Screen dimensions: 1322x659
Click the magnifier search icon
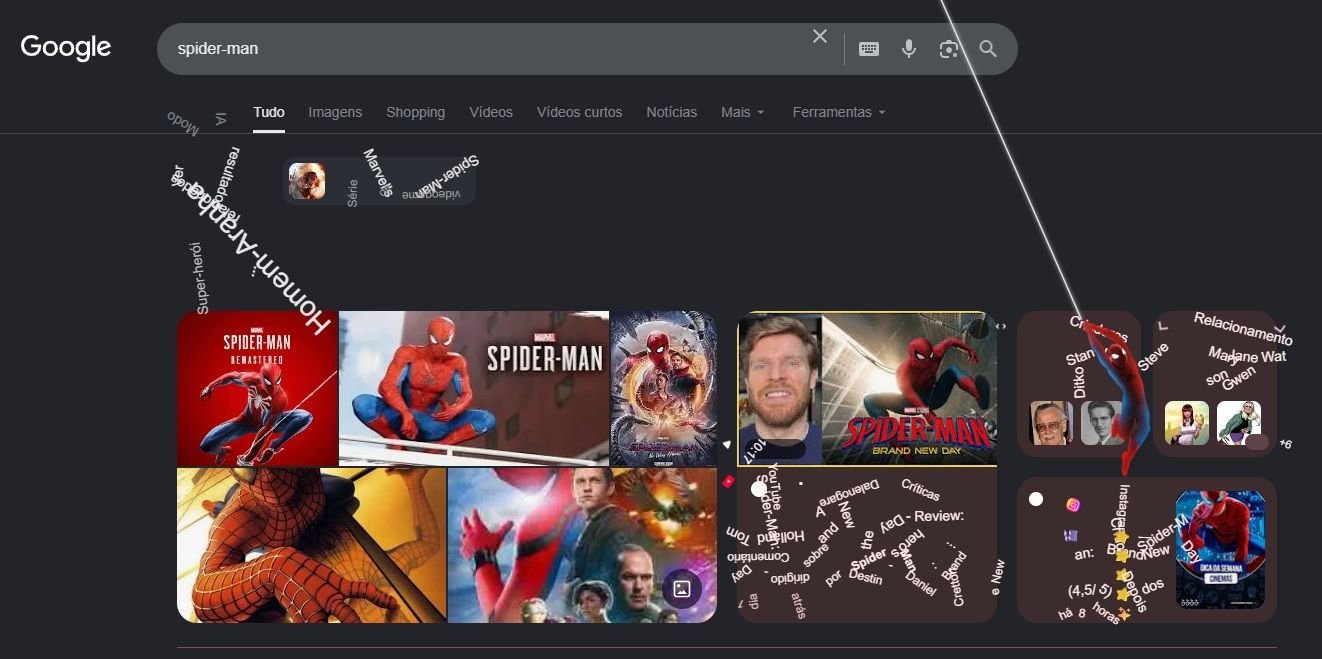(x=988, y=48)
